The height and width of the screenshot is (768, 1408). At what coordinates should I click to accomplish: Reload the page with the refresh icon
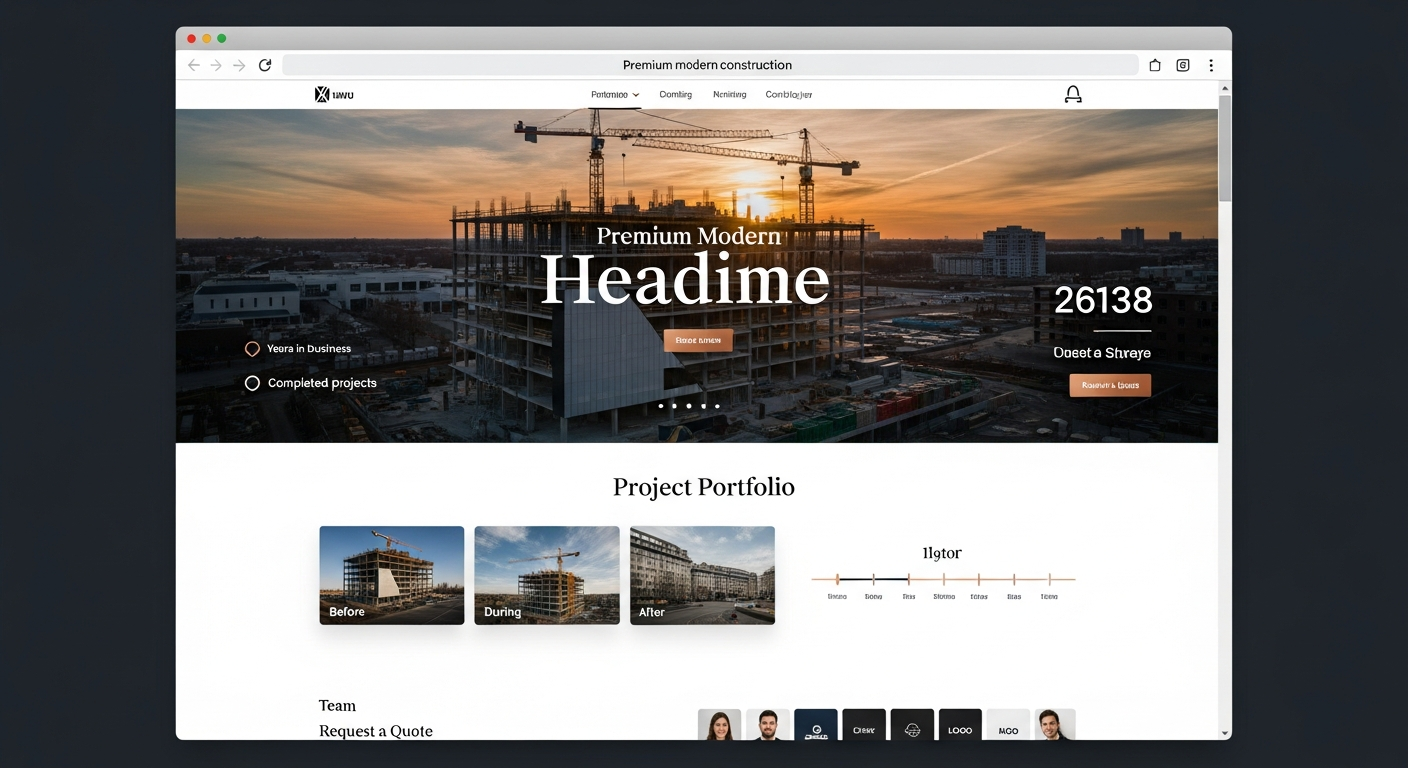click(264, 64)
